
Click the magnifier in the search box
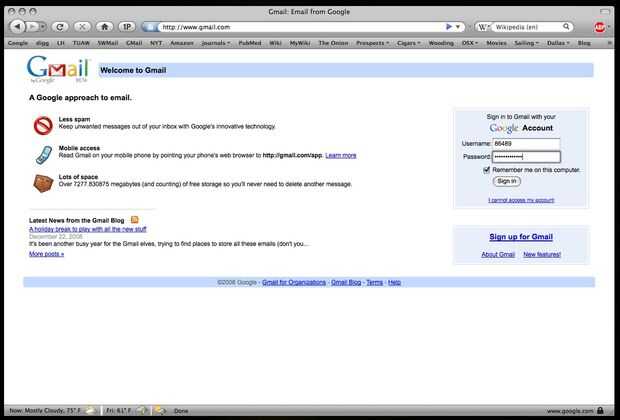[x=566, y=26]
